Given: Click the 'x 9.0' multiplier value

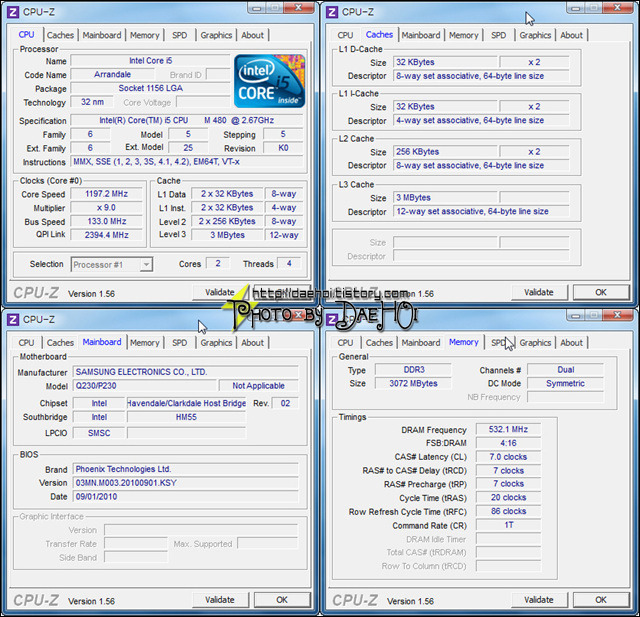Looking at the screenshot, I should (107, 208).
